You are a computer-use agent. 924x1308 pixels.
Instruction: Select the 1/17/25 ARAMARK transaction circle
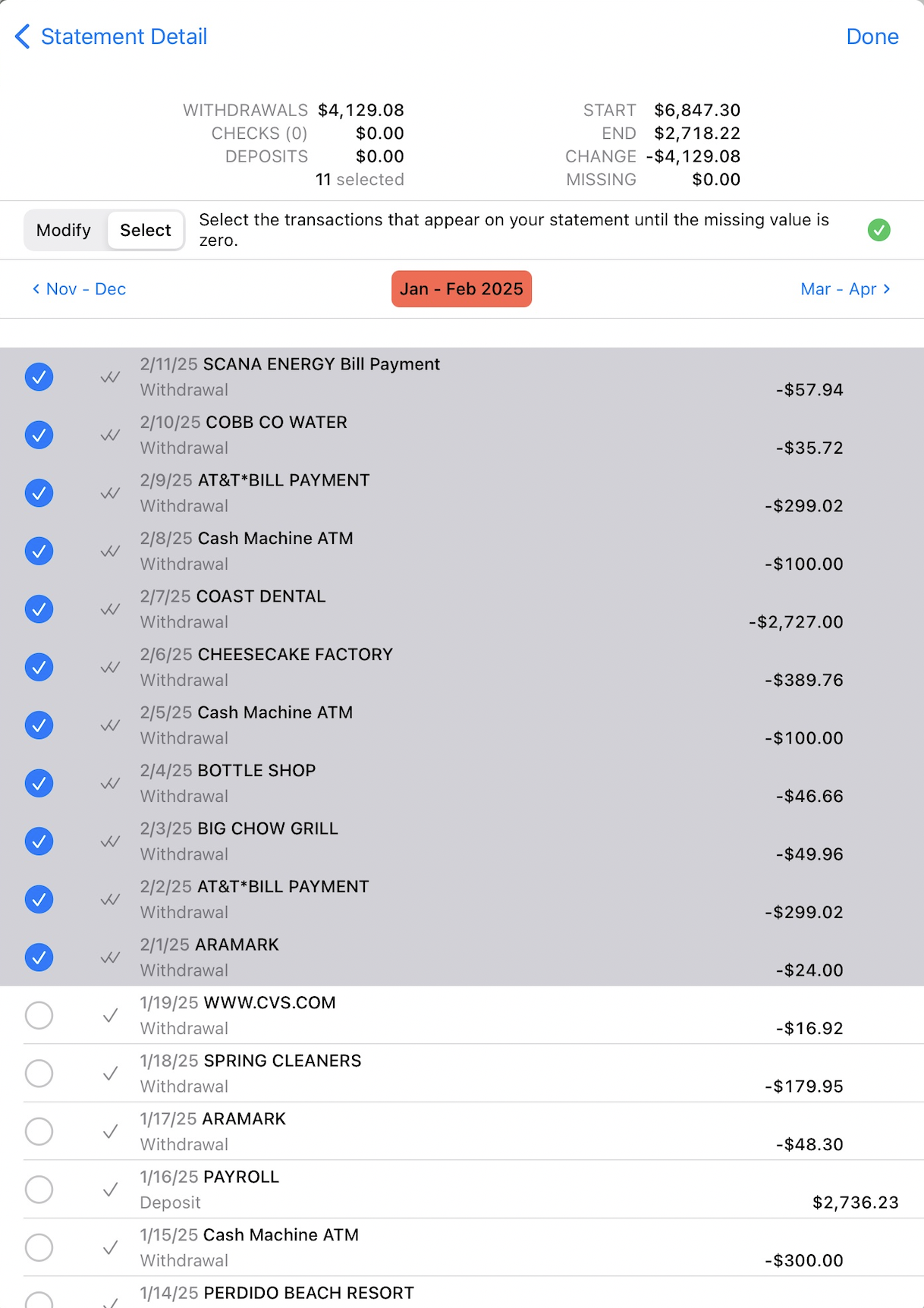pos(39,1131)
